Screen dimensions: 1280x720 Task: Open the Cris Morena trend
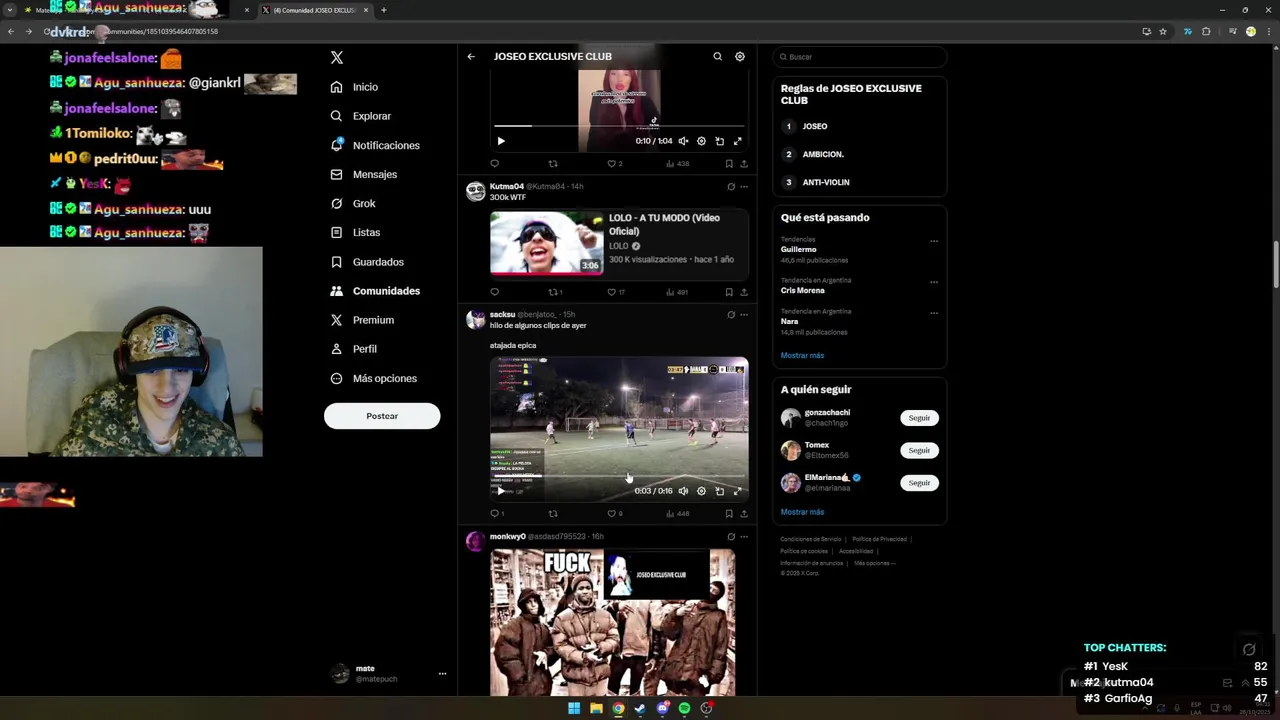point(803,291)
